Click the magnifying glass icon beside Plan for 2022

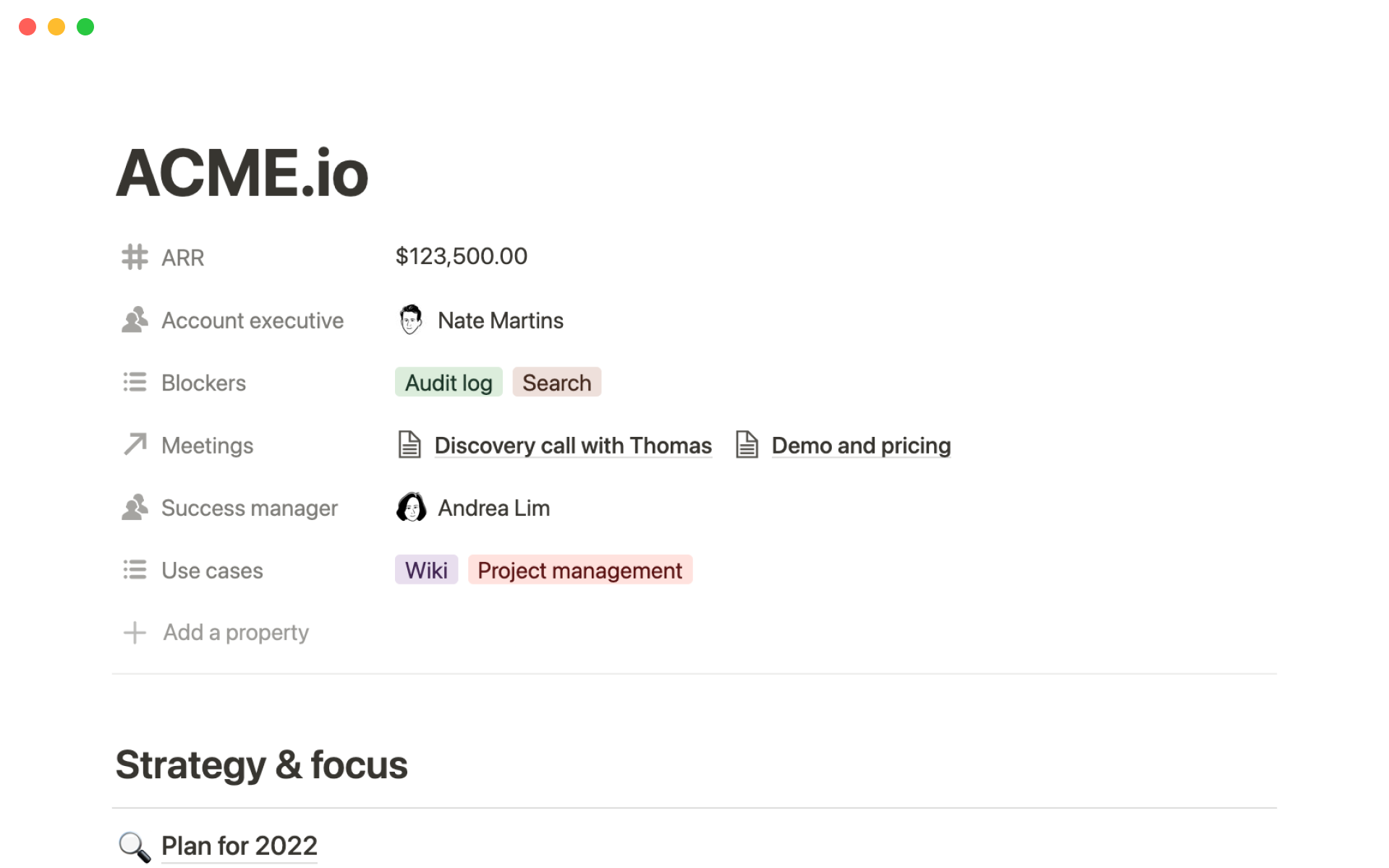click(x=135, y=846)
